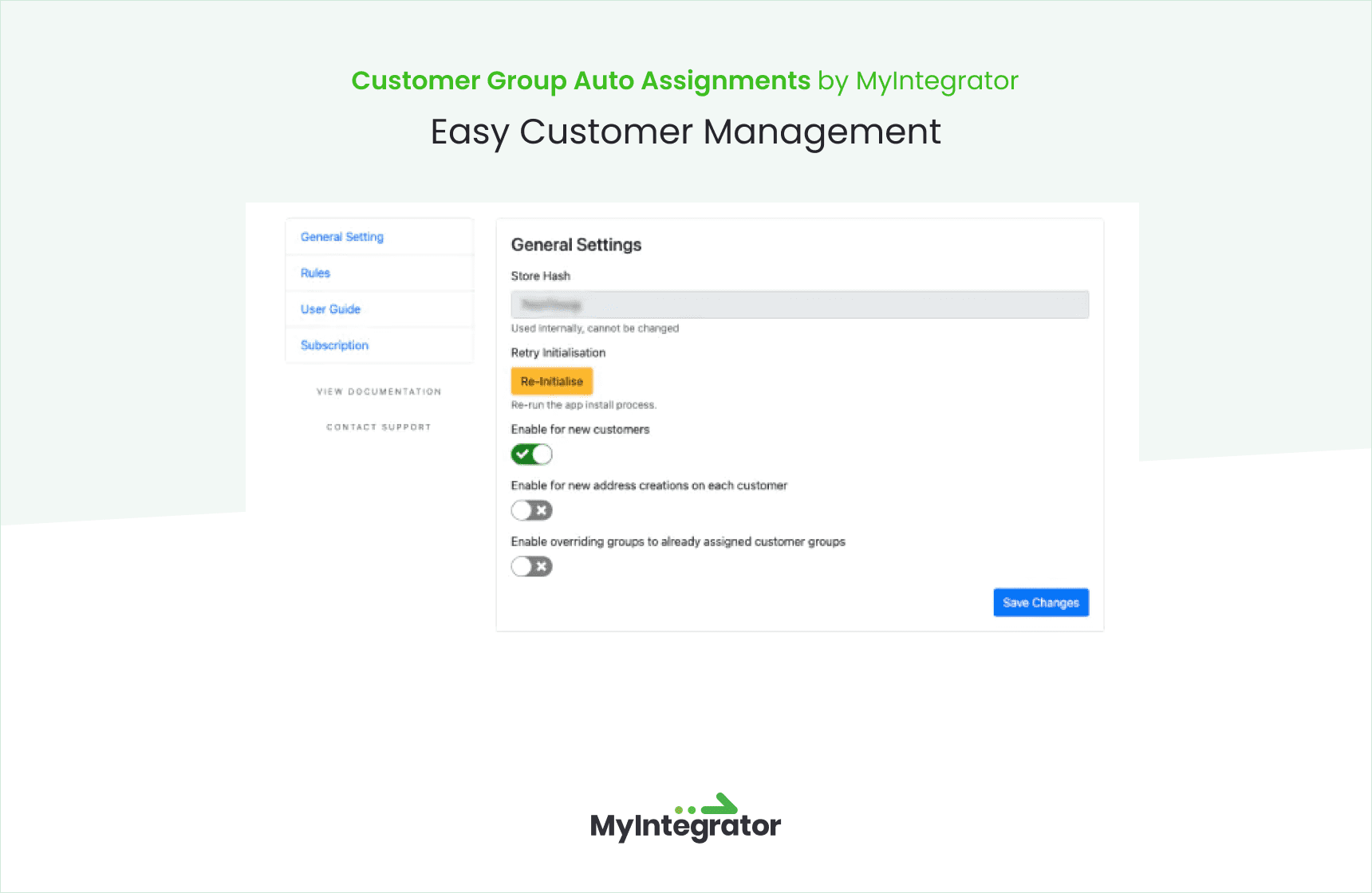Click the Retry Initialisation label
Image resolution: width=1372 pixels, height=893 pixels.
(558, 352)
